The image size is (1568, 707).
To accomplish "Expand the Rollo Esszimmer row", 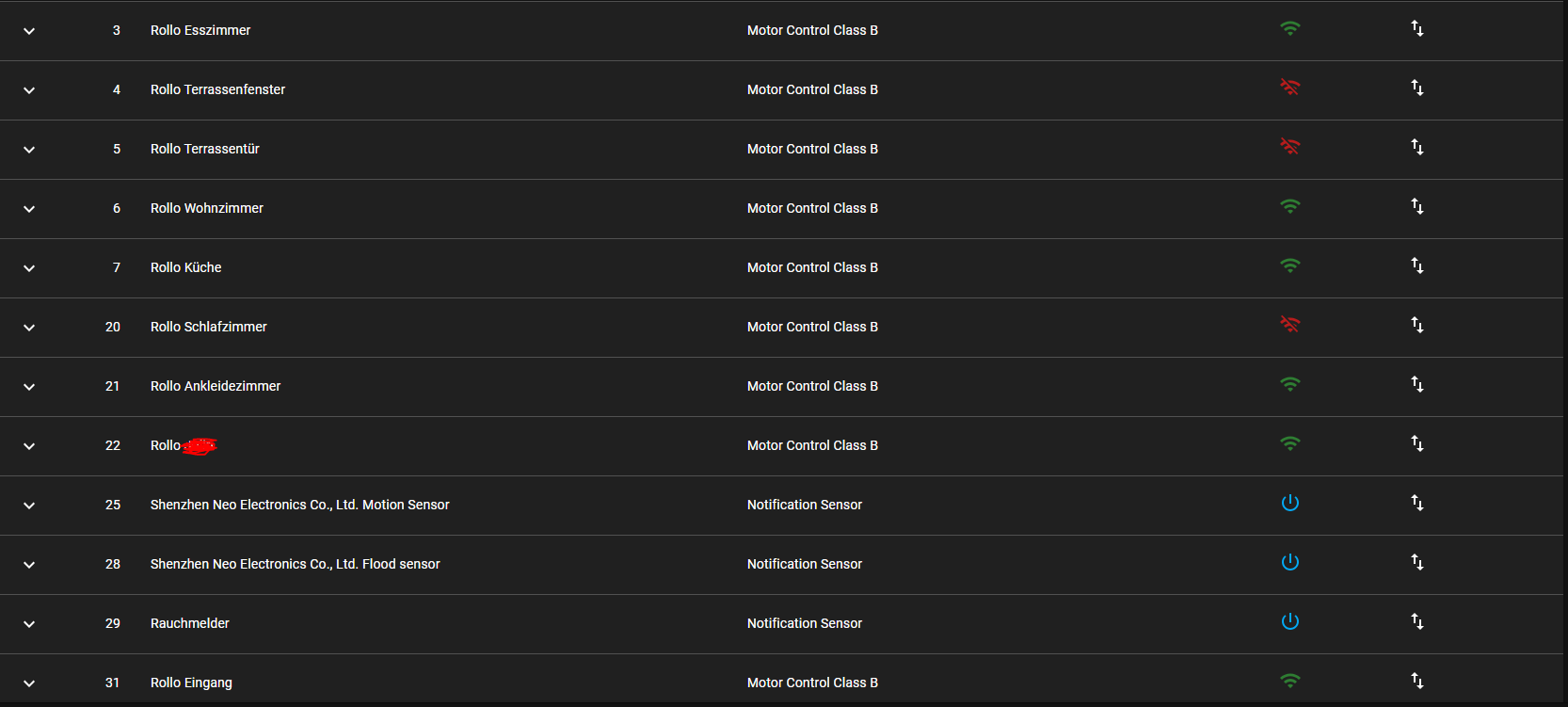I will click(x=29, y=31).
